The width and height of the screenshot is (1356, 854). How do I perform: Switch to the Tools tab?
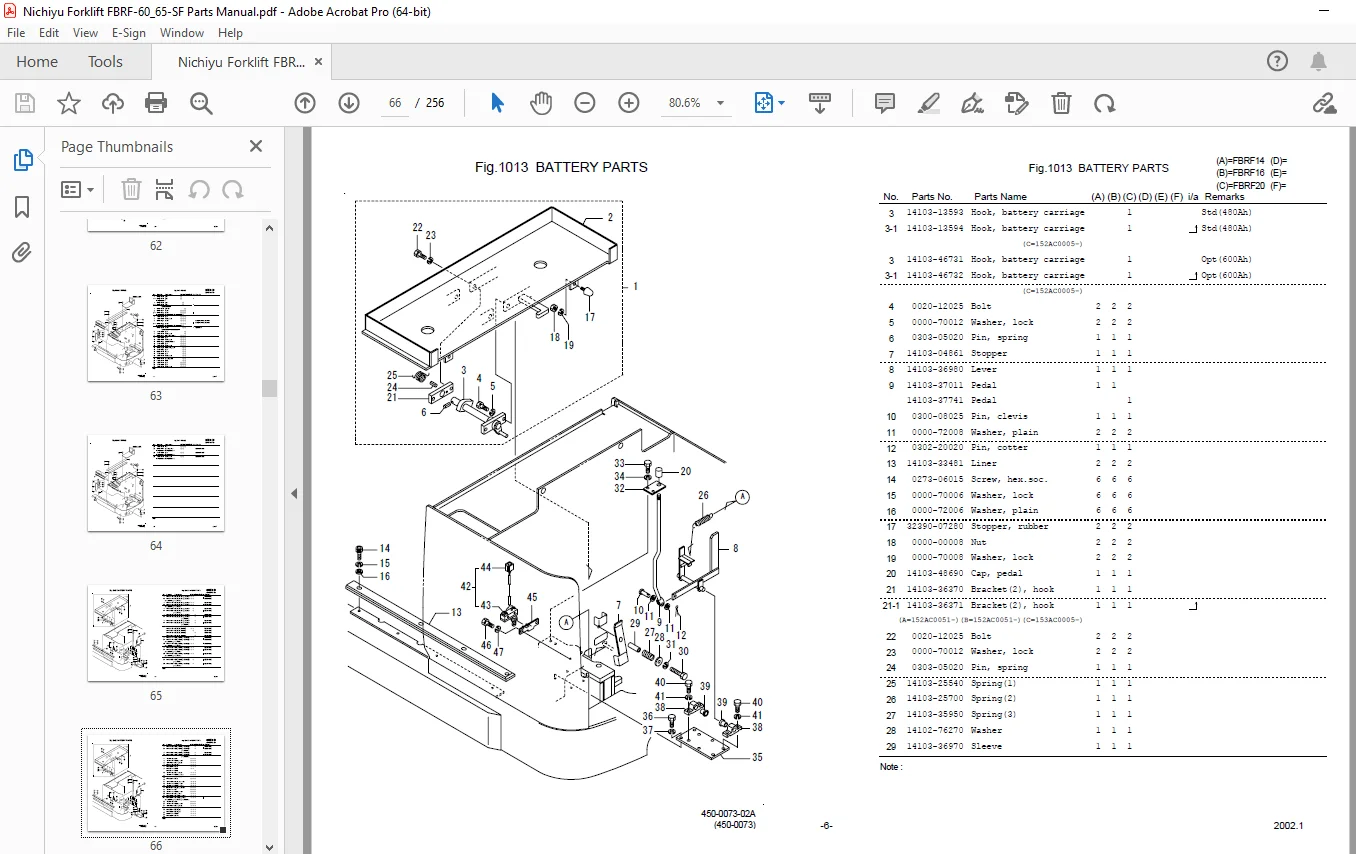105,61
